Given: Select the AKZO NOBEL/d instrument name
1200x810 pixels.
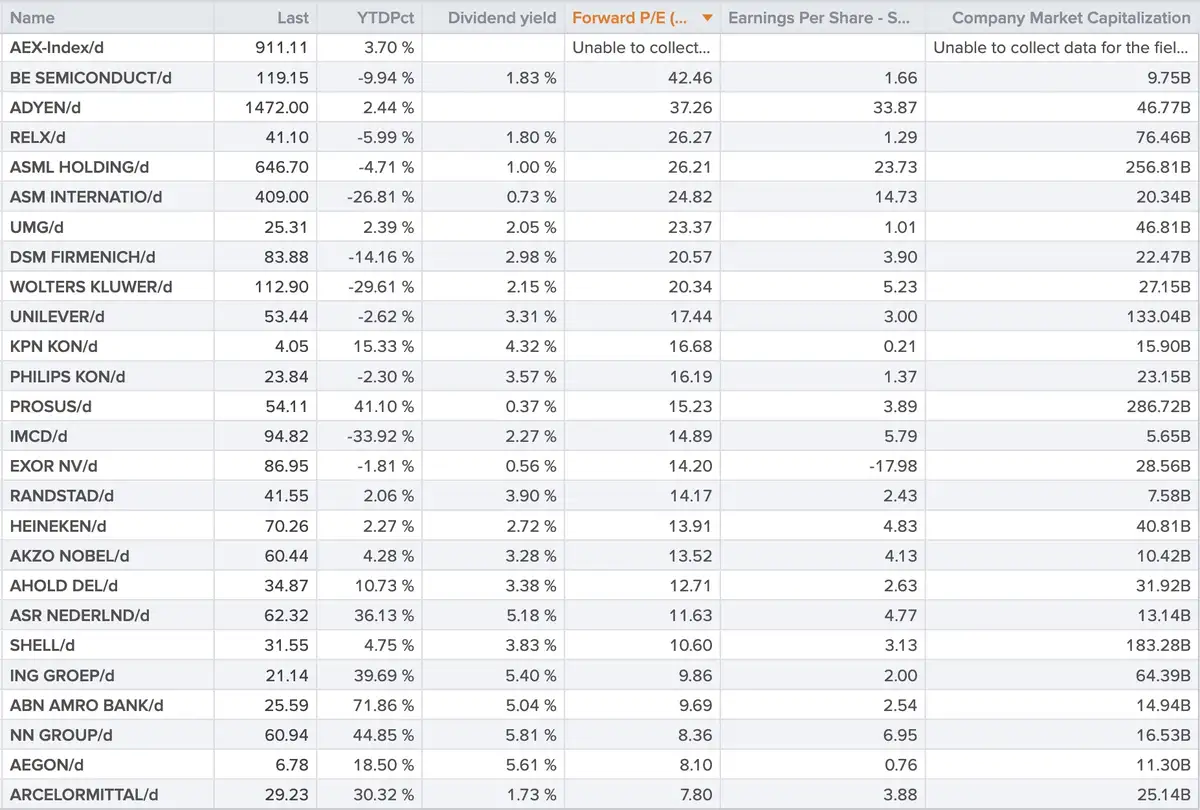Looking at the screenshot, I should (69, 557).
